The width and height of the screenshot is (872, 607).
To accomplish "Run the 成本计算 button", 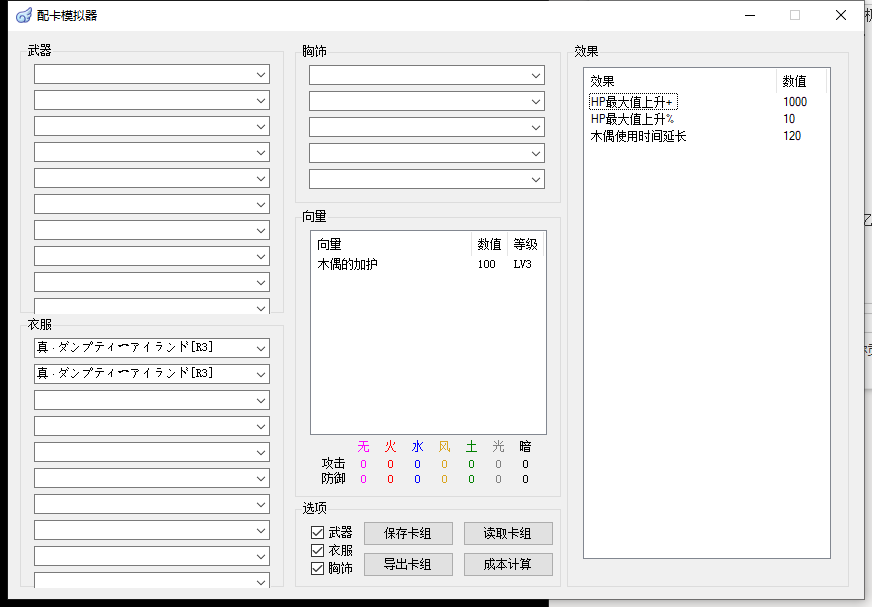I will (508, 565).
